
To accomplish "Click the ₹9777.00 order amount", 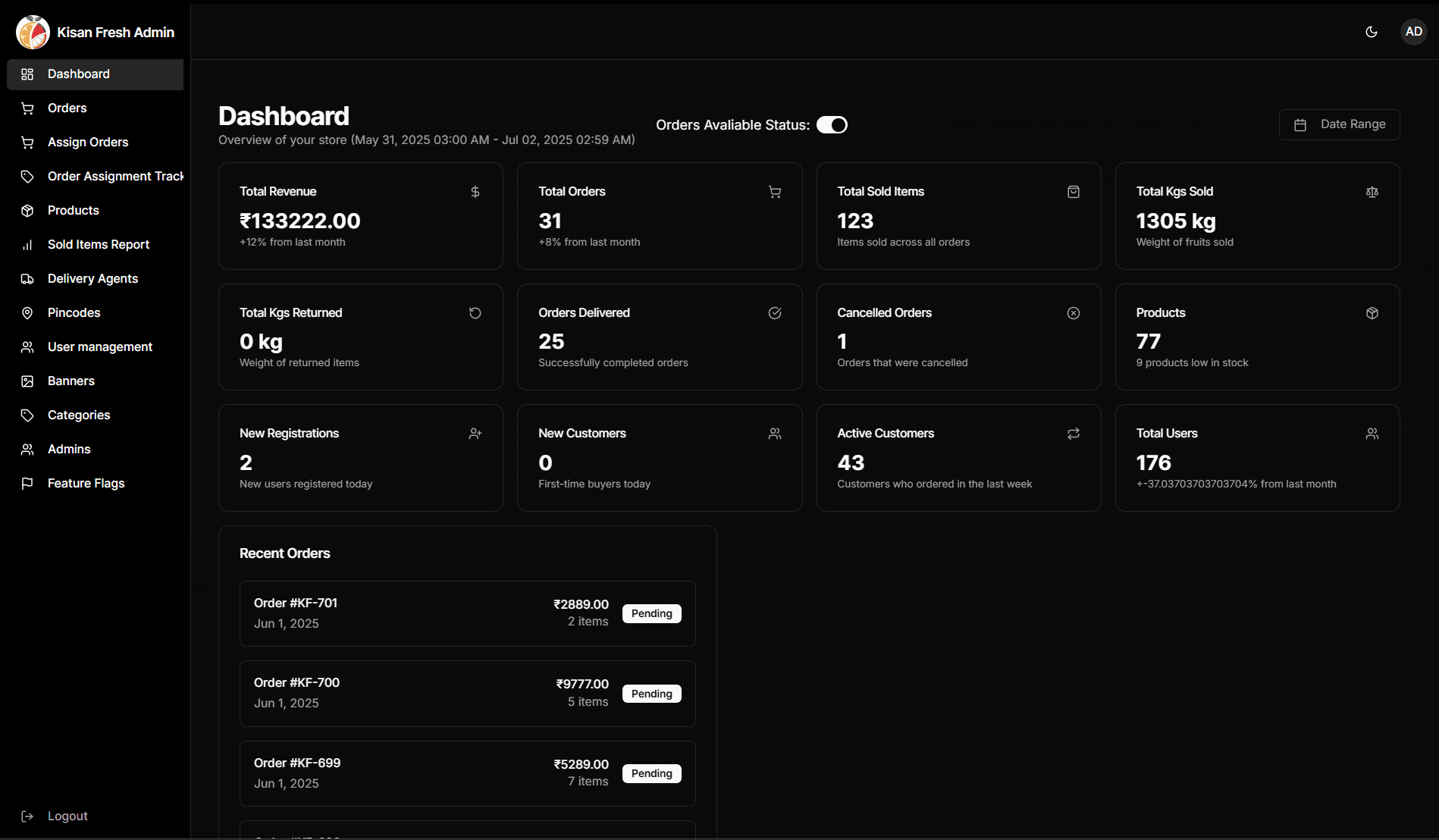I will [x=582, y=684].
